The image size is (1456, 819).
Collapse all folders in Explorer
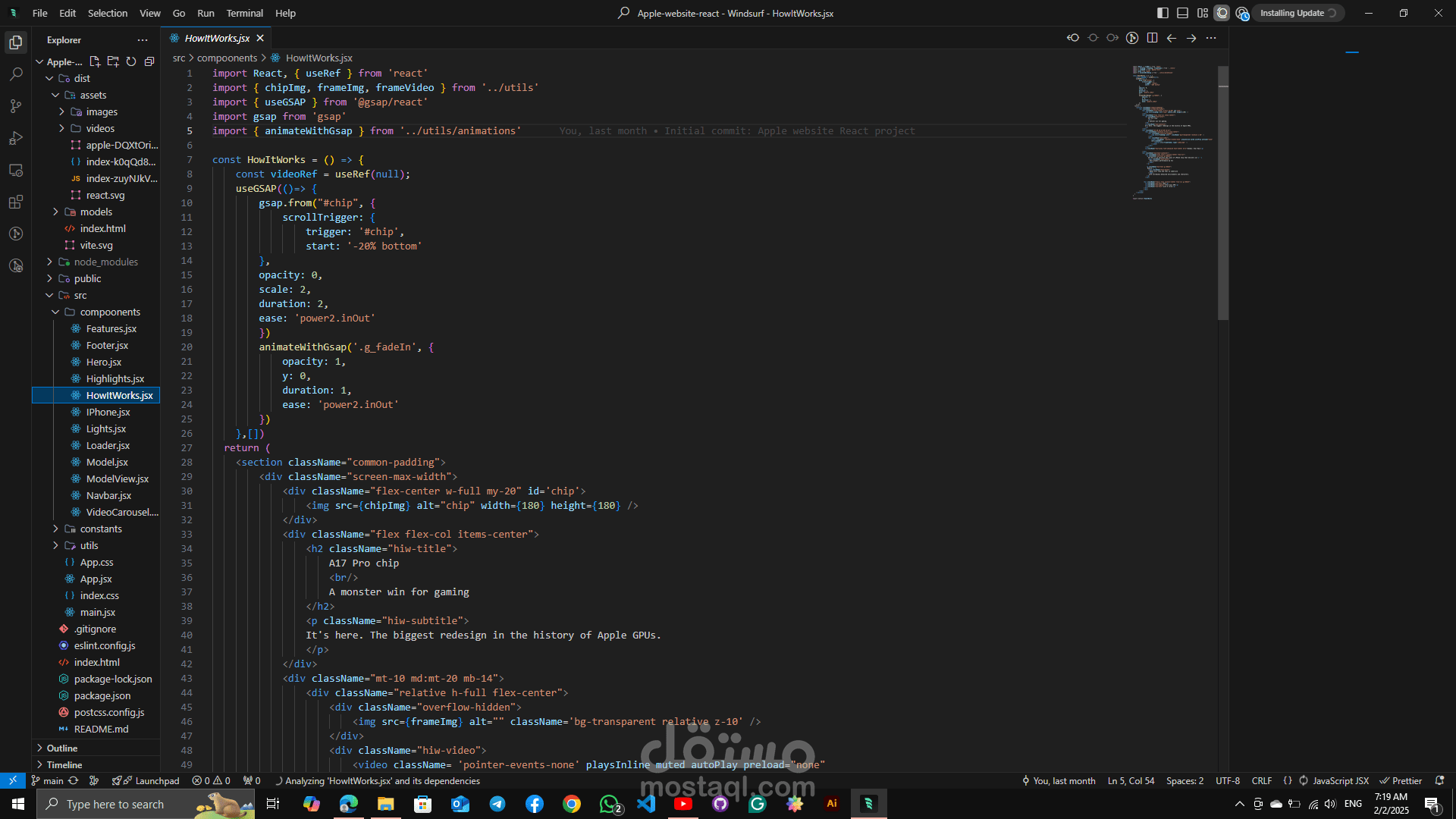tap(149, 61)
